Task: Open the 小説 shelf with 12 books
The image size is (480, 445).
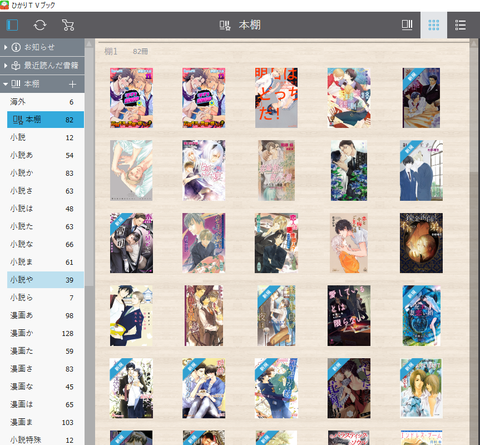Action: pos(42,137)
